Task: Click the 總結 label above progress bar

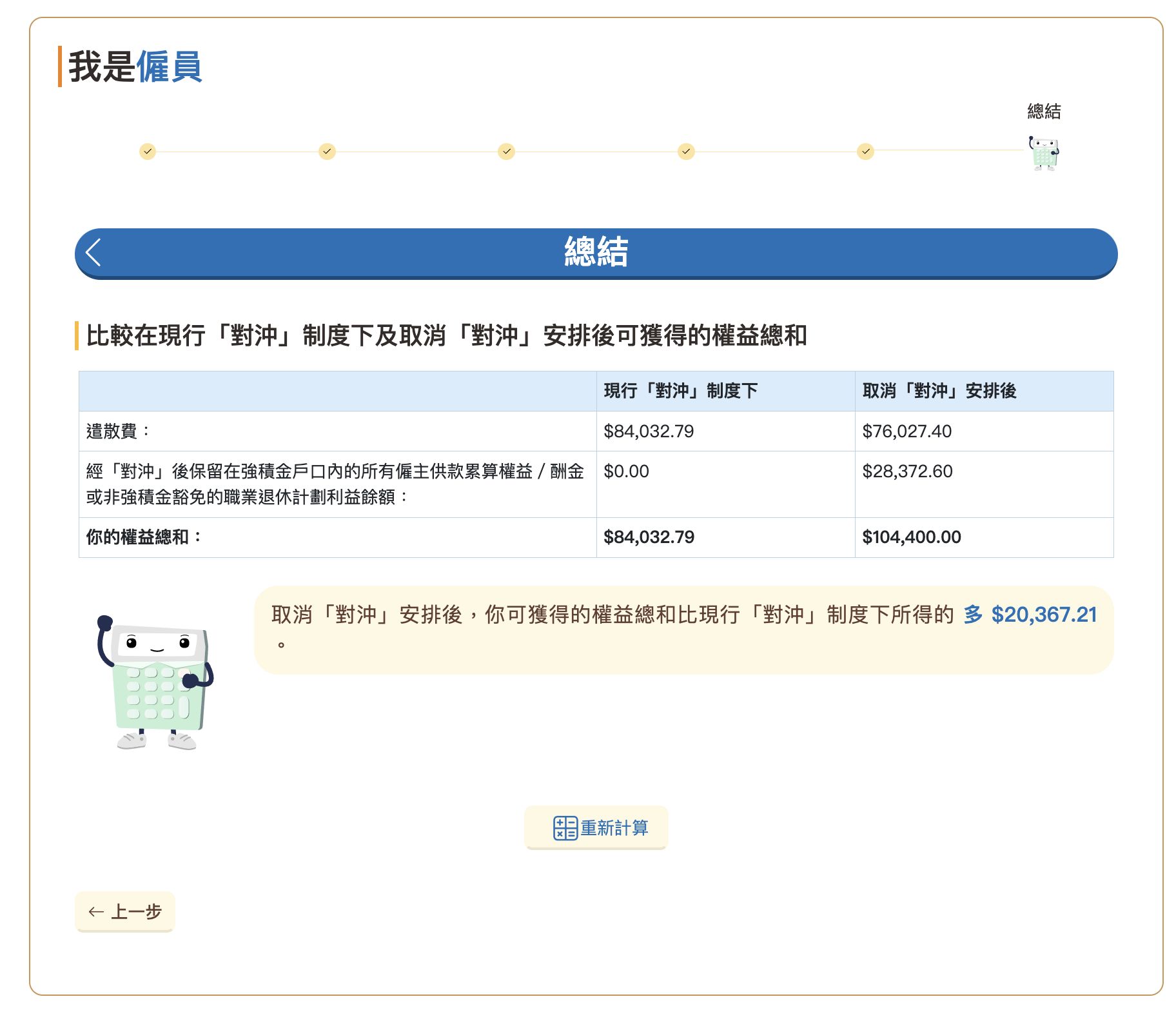Action: coord(1043,112)
